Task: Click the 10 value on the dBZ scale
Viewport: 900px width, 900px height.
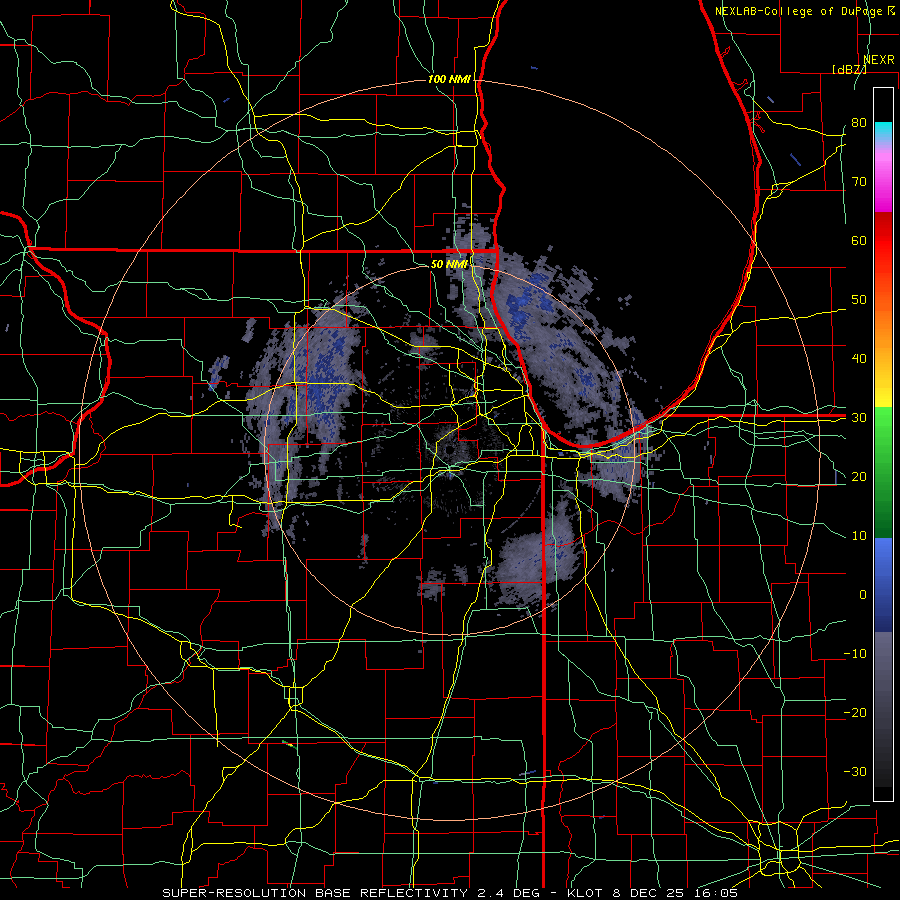Action: tap(859, 536)
